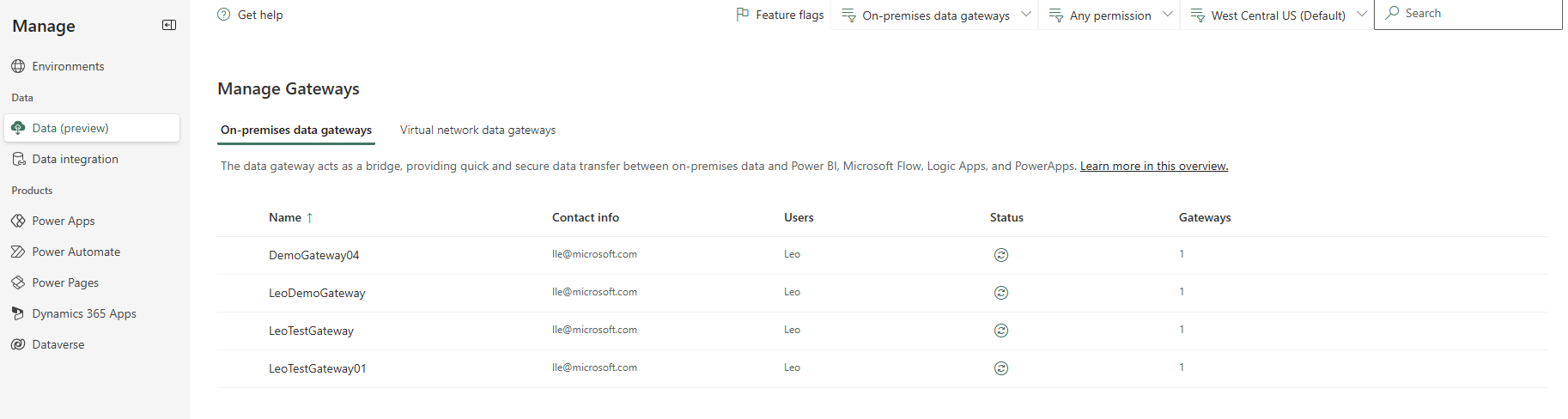This screenshot has width=1568, height=419.
Task: Click the Get help question icon
Action: [x=224, y=15]
